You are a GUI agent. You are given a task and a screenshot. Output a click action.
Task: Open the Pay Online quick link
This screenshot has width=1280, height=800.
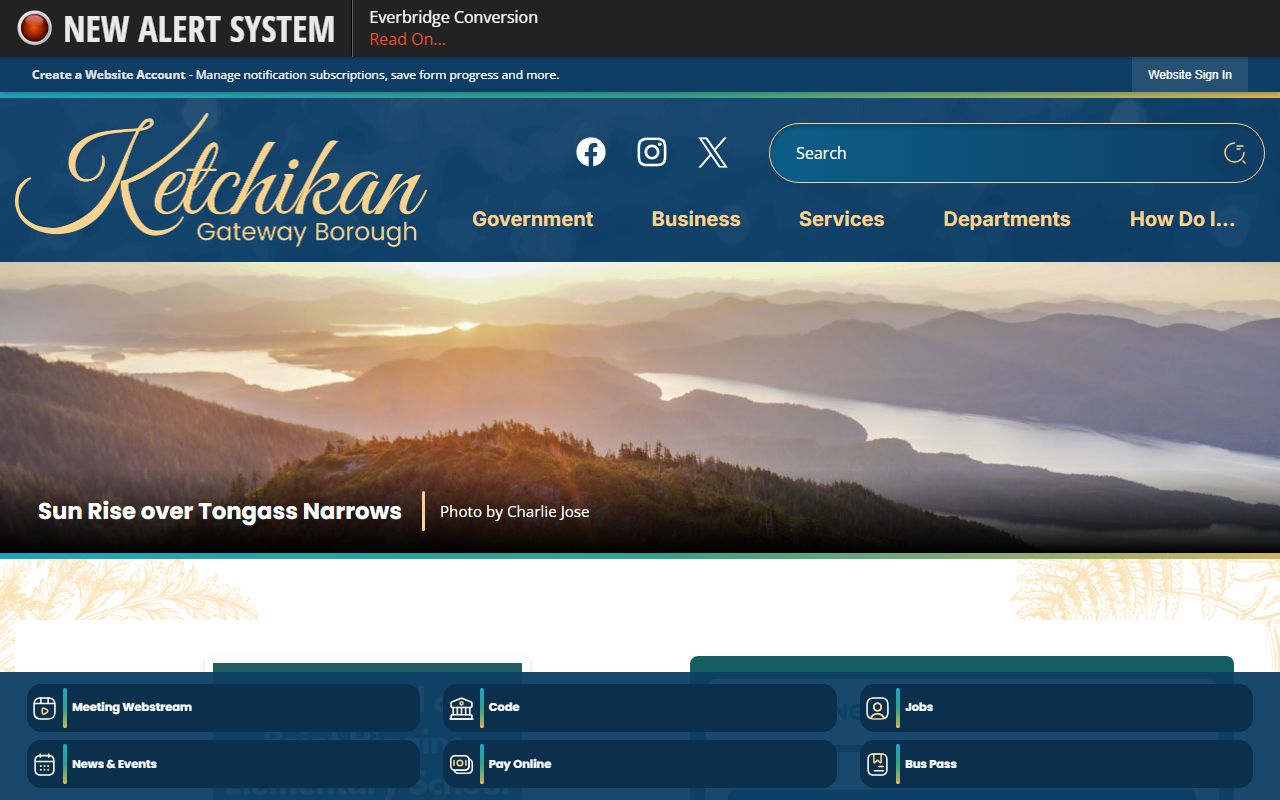pyautogui.click(x=640, y=764)
